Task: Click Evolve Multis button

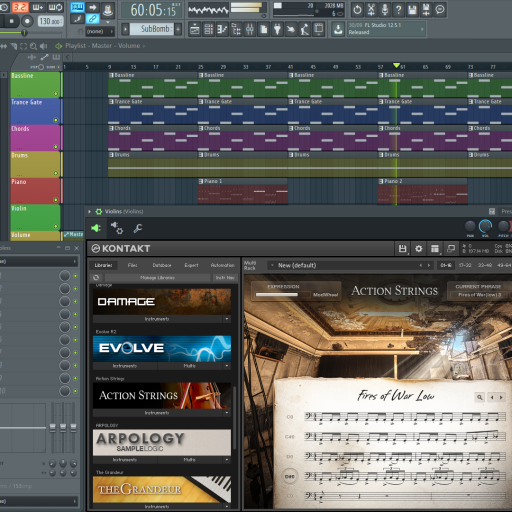Action: (x=189, y=366)
